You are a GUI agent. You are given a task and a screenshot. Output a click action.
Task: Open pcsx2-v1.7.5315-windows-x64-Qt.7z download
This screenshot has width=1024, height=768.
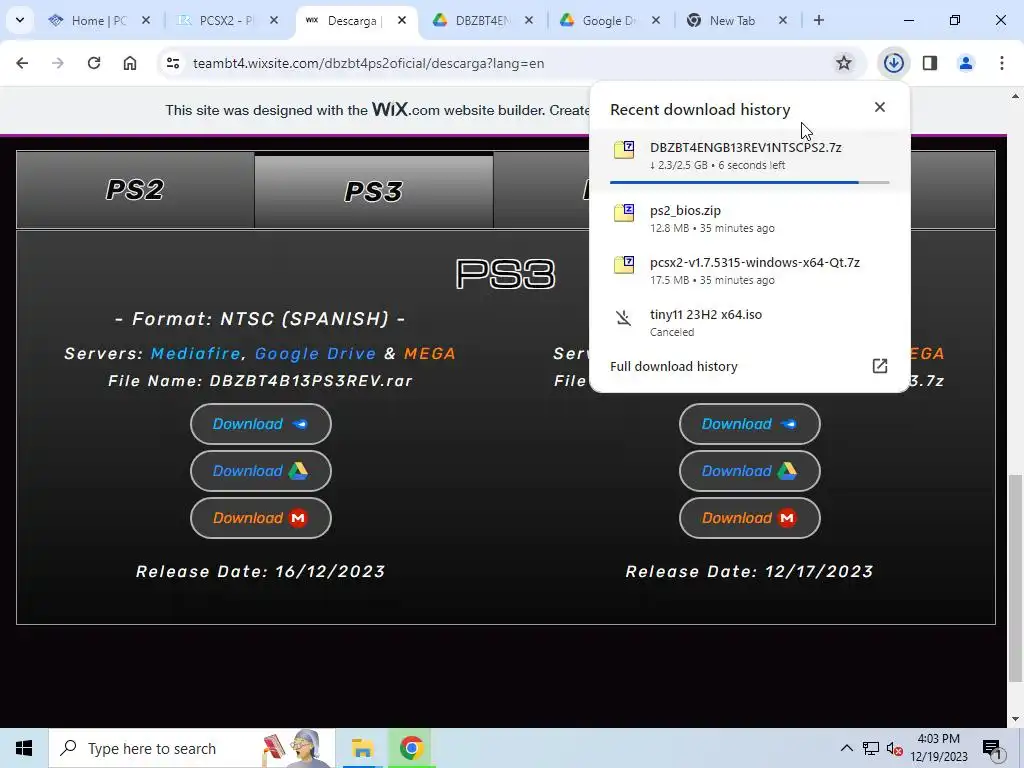click(x=749, y=270)
